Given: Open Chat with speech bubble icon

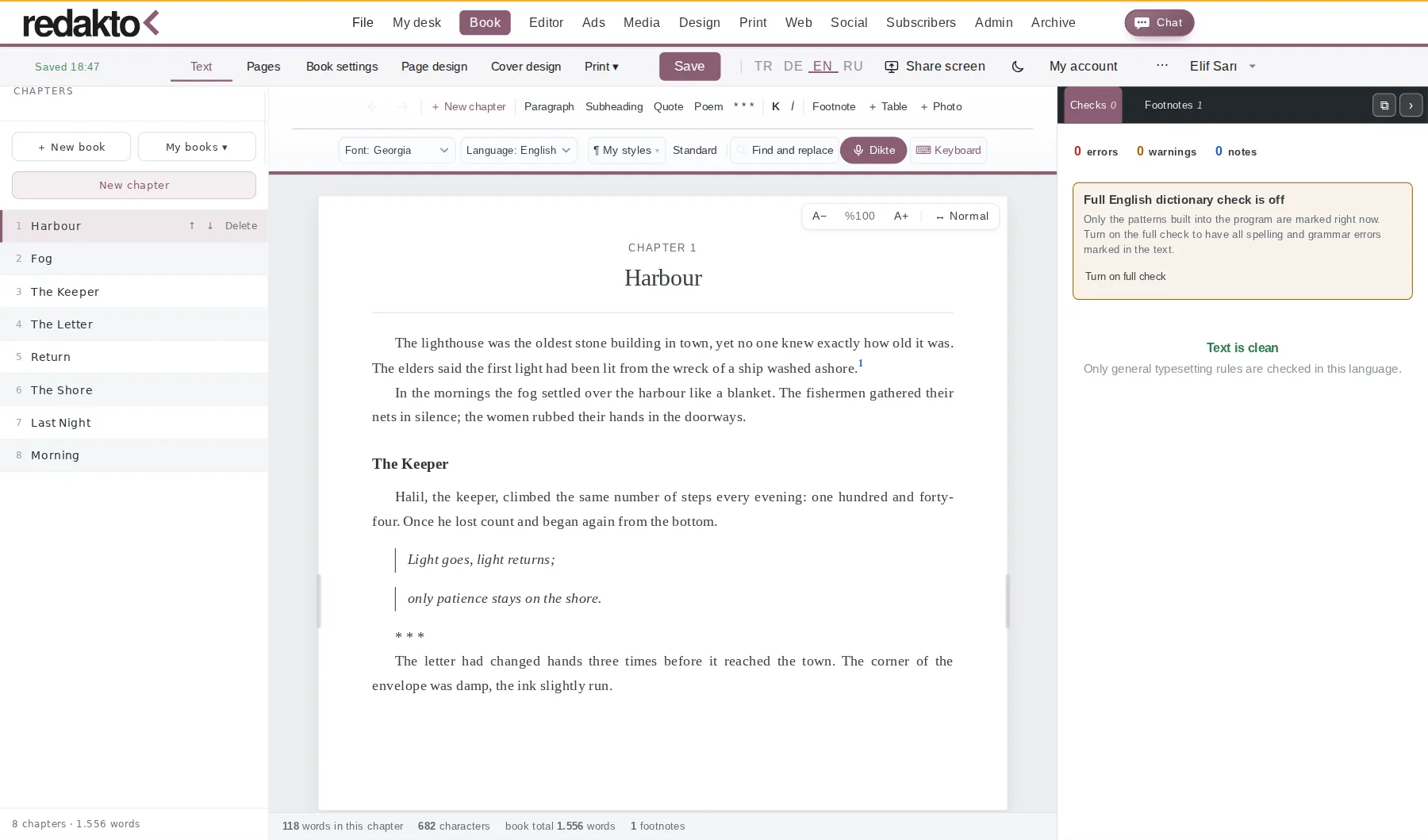Looking at the screenshot, I should [1159, 22].
